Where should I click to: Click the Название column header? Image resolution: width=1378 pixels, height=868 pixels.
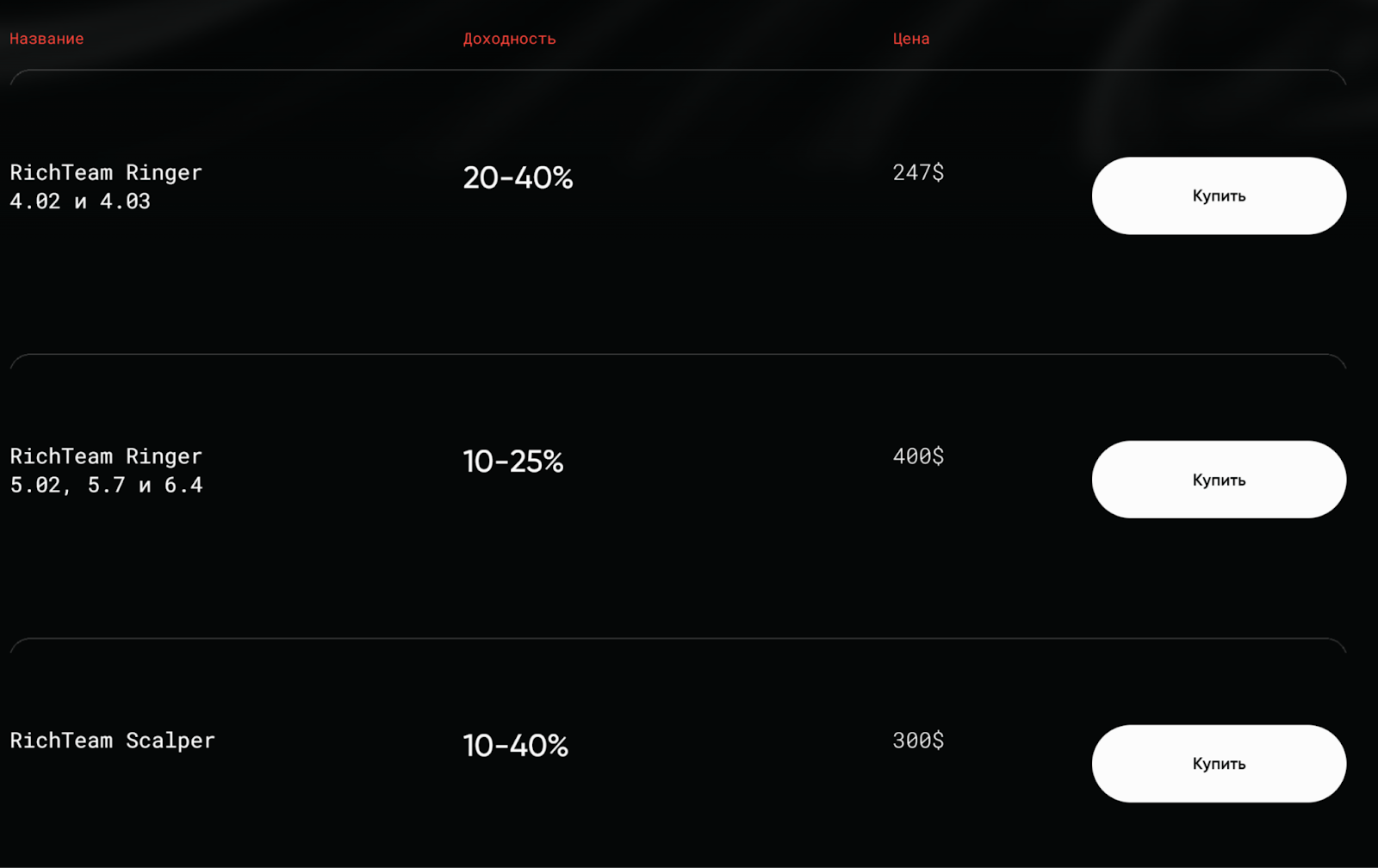point(47,39)
